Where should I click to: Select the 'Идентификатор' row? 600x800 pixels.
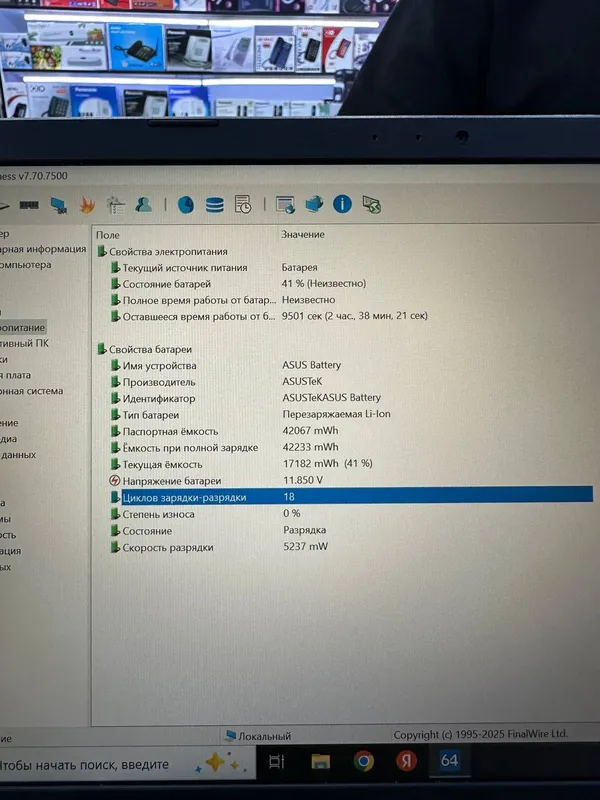pyautogui.click(x=159, y=398)
